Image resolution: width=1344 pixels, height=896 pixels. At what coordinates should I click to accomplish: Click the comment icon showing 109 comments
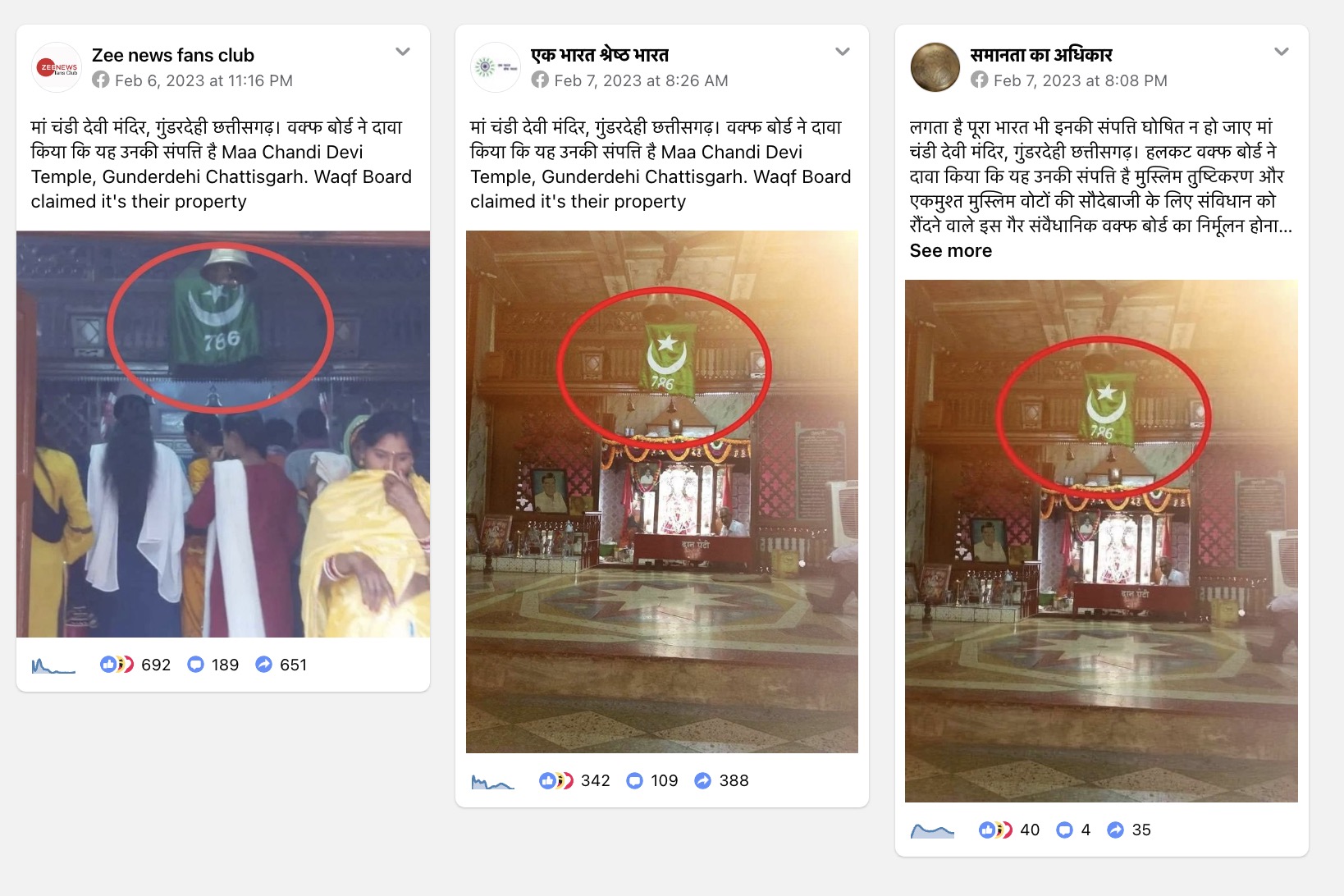point(634,780)
